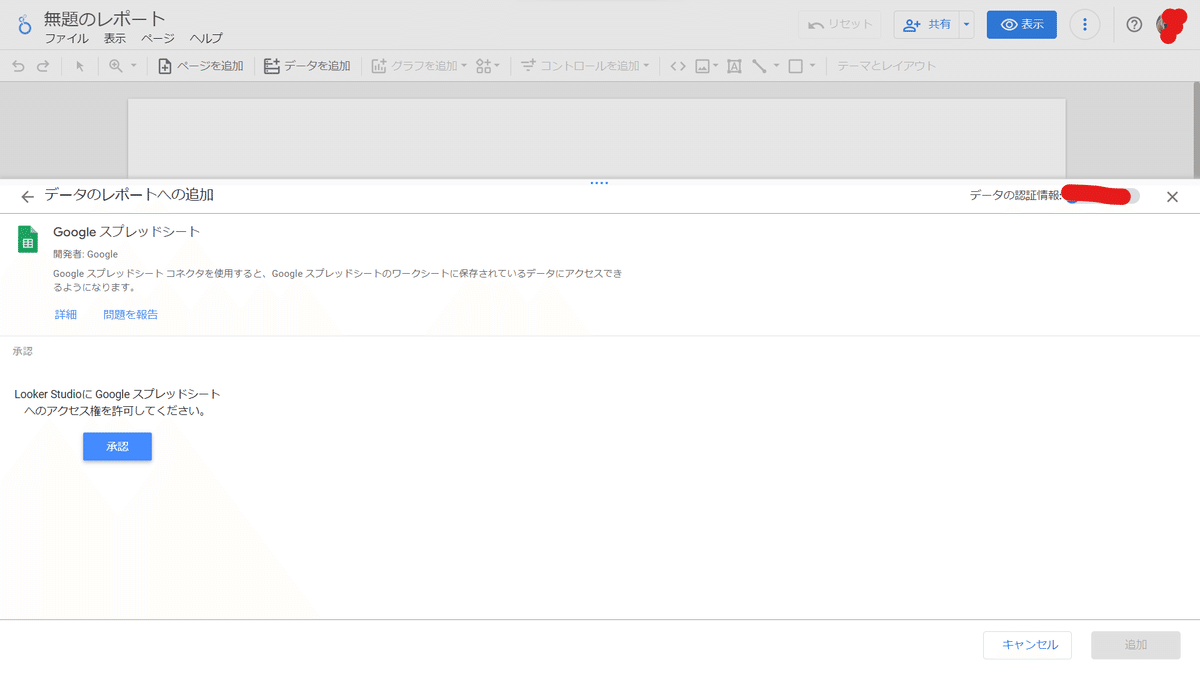Select the pointer selection tool
Viewport: 1200px width, 675px height.
click(x=80, y=66)
